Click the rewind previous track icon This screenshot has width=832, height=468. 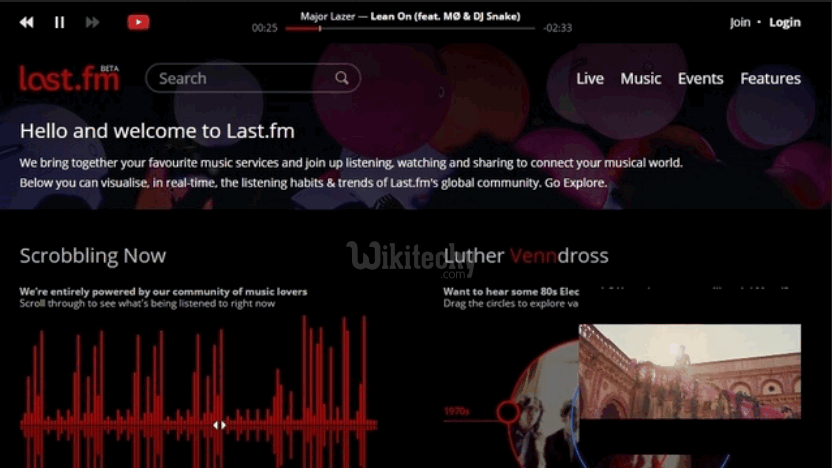(x=27, y=22)
